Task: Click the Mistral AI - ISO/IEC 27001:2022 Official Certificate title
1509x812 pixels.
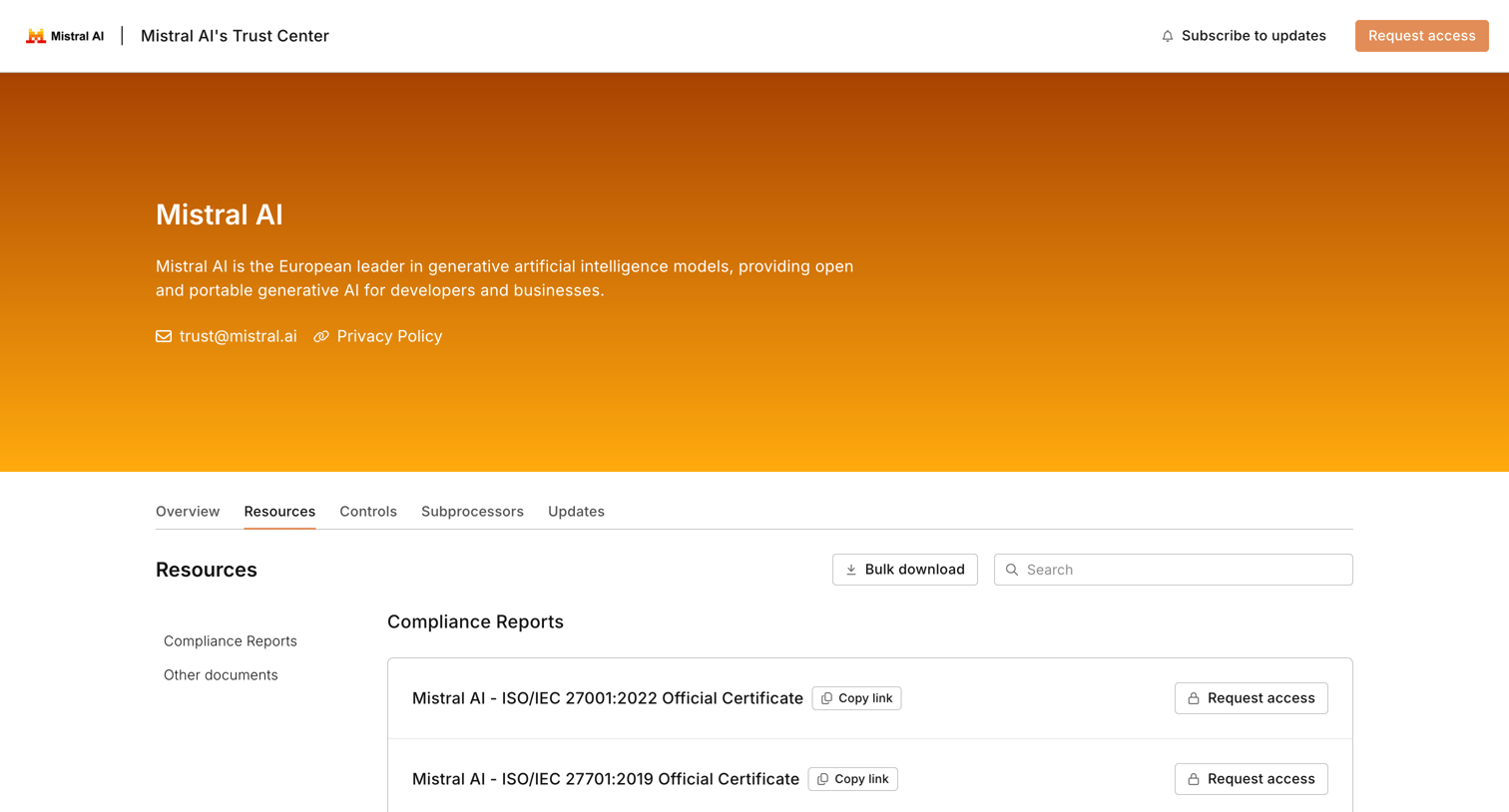Action: (x=608, y=698)
